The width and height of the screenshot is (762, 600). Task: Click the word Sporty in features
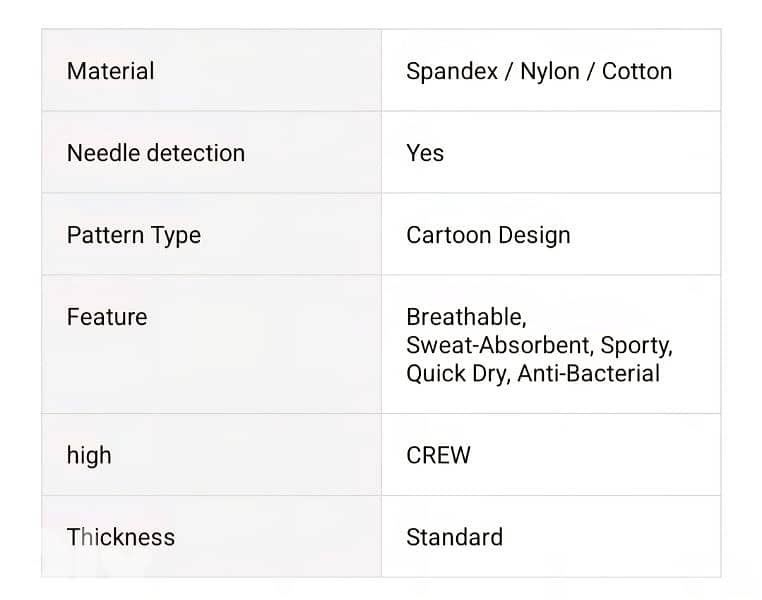(x=635, y=346)
